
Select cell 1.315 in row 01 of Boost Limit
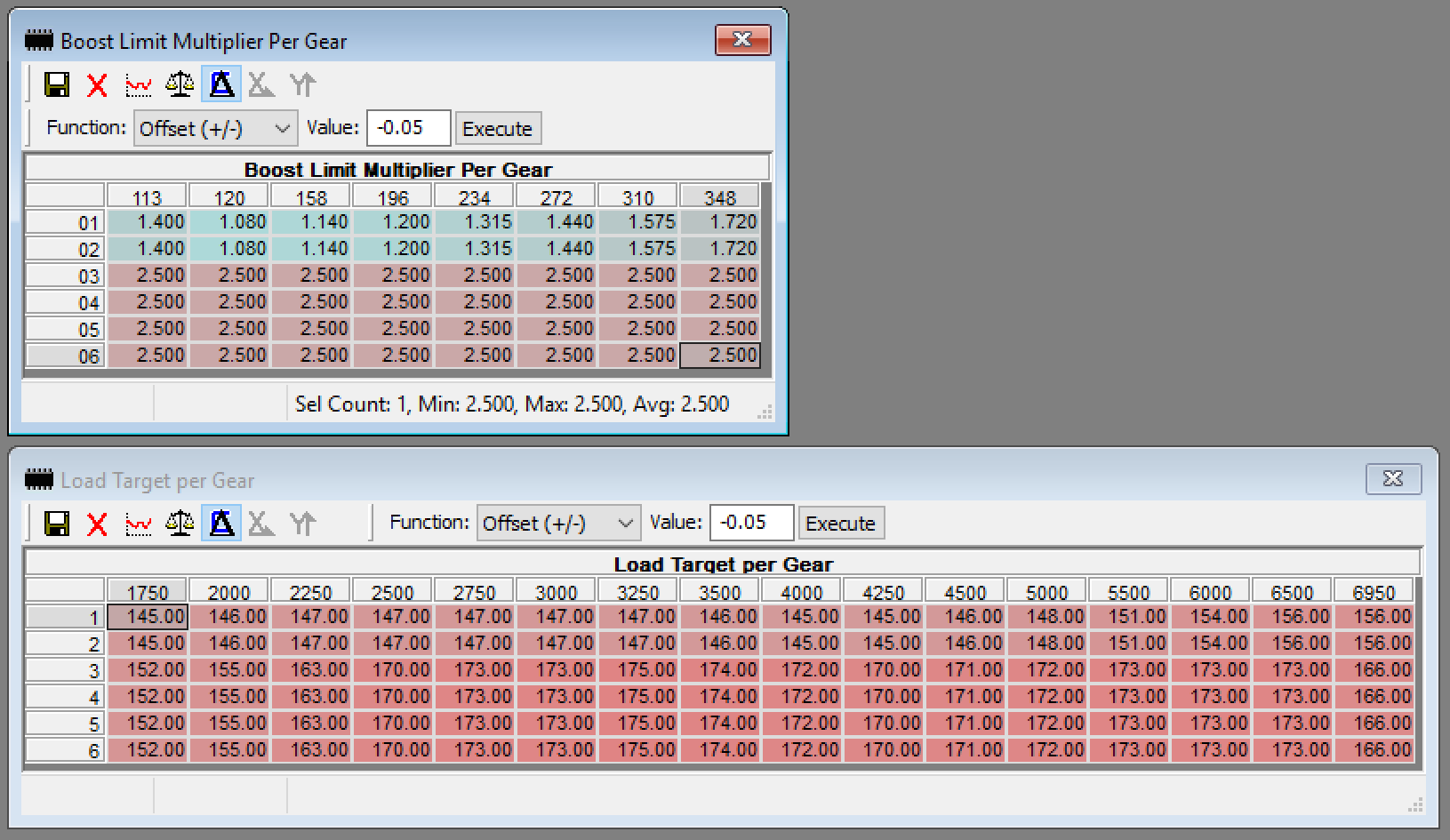point(475,222)
